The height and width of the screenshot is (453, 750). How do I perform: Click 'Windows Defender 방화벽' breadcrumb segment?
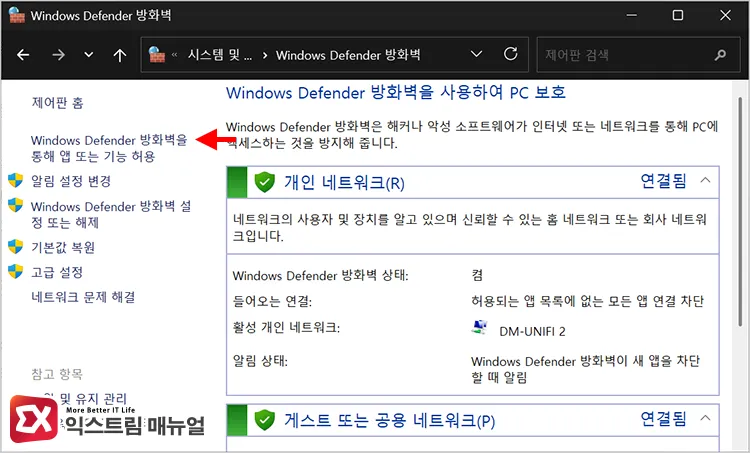(x=348, y=55)
